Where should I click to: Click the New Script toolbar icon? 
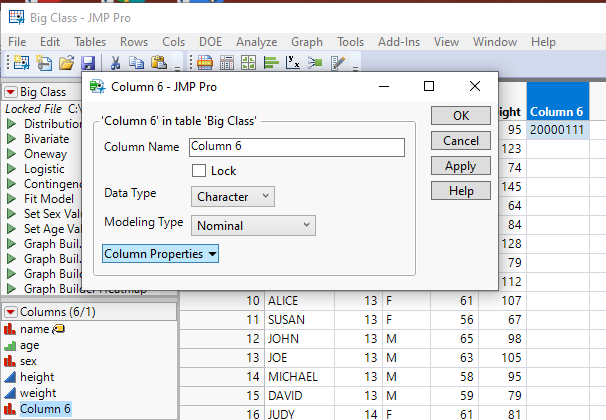(x=44, y=62)
